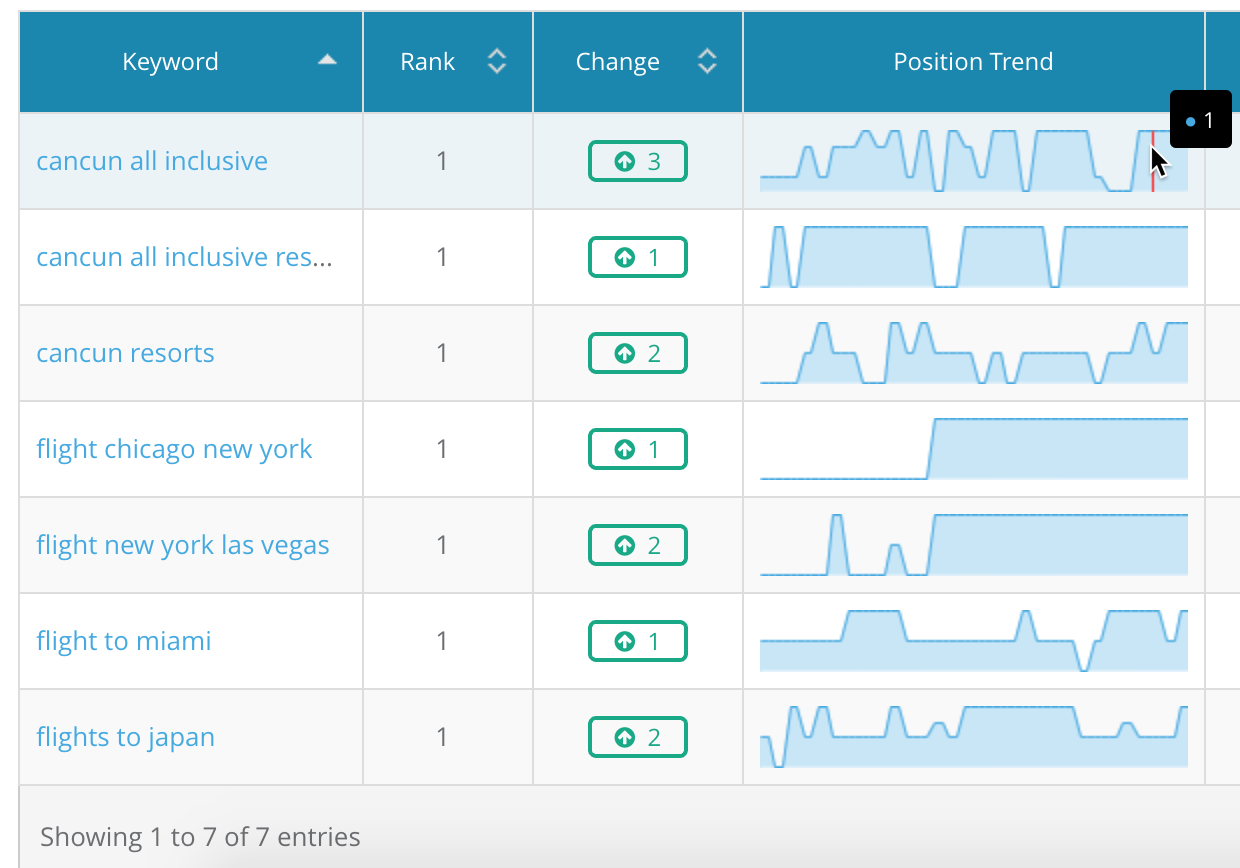Click change badge for cancun all inclusive
The width and height of the screenshot is (1240, 868).
(637, 161)
